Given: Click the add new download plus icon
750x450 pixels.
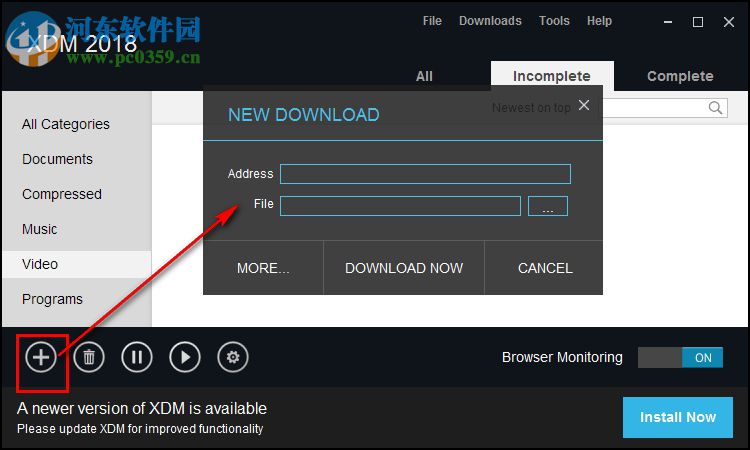Looking at the screenshot, I should point(41,357).
